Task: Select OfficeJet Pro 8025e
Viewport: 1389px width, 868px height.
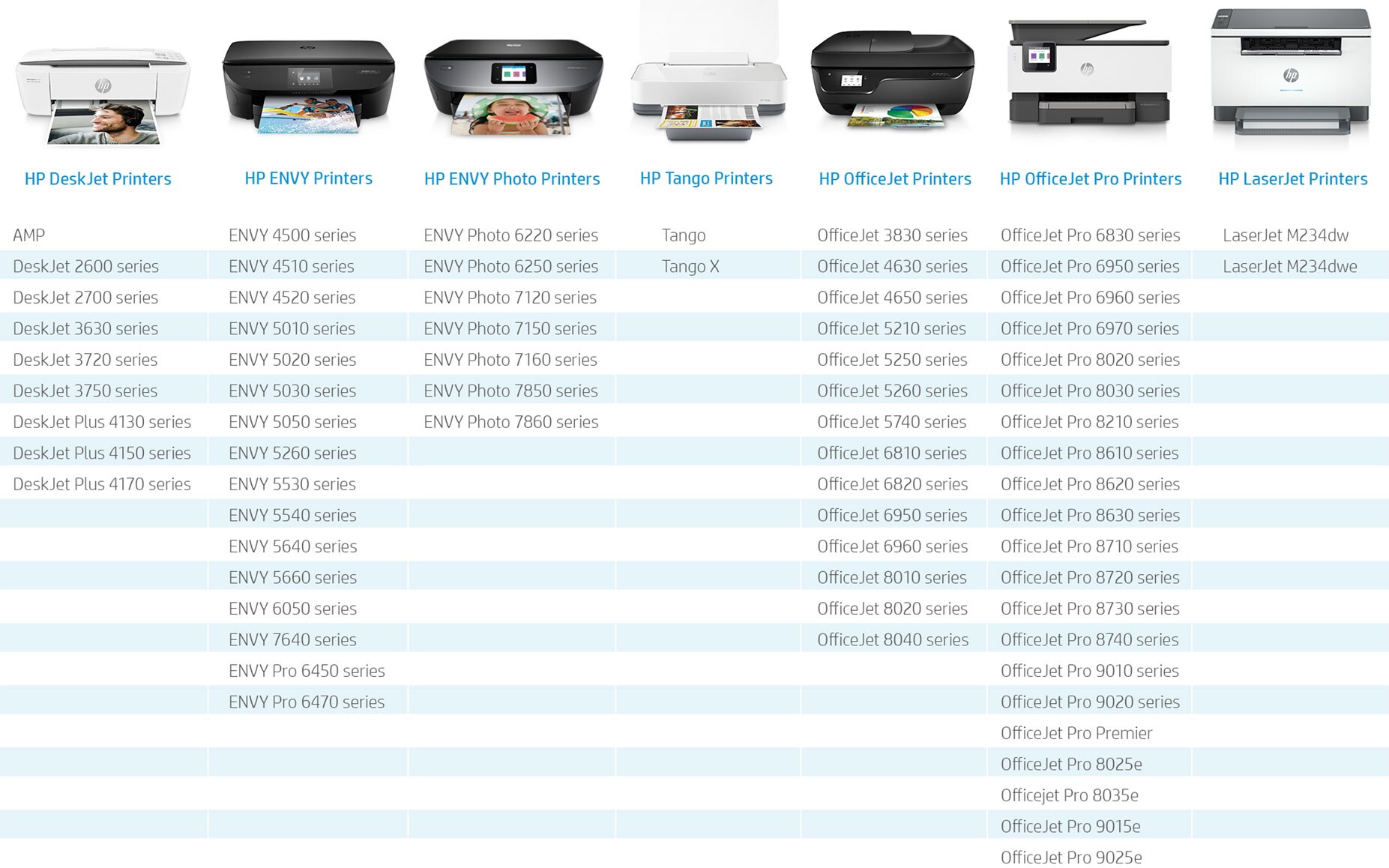Action: click(x=1071, y=764)
